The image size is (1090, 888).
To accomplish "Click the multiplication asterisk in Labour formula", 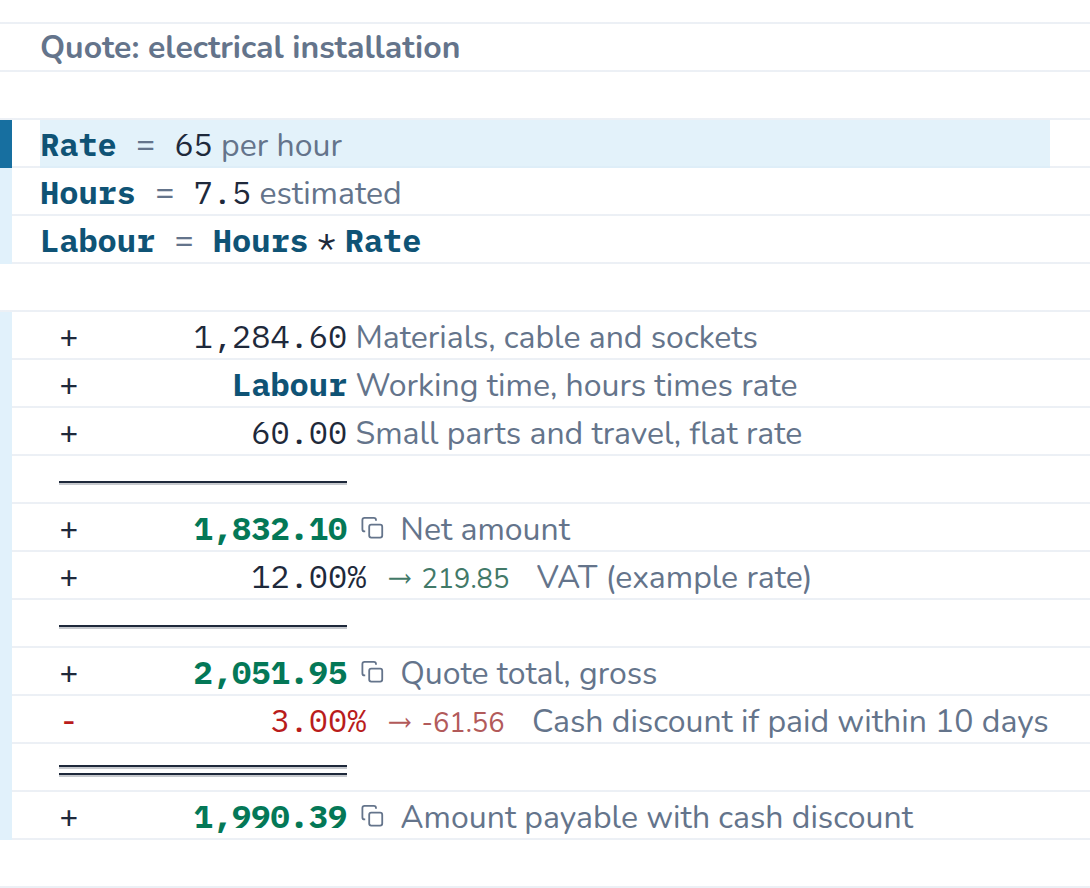I will pyautogui.click(x=326, y=243).
